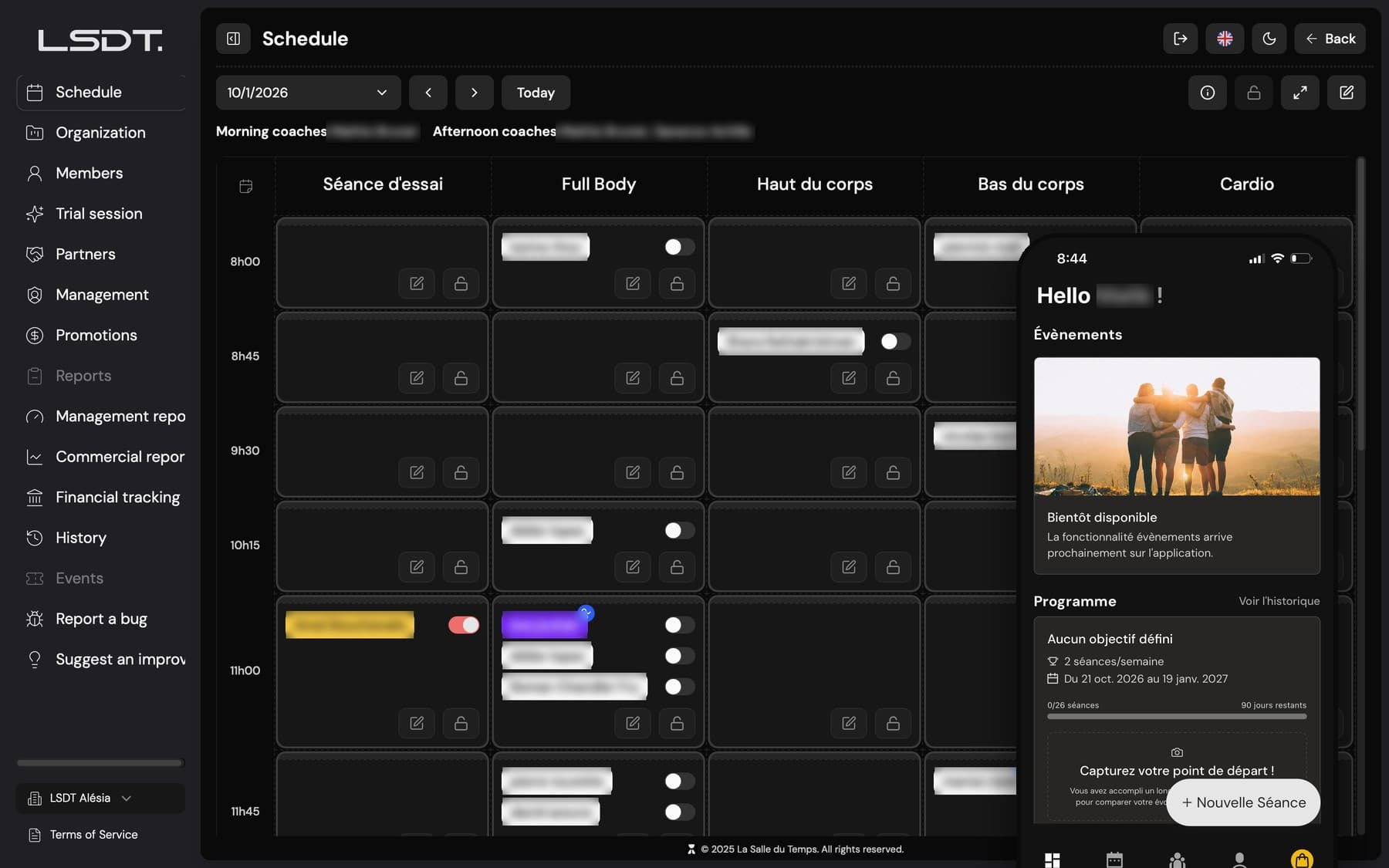Click the Today button

[536, 93]
